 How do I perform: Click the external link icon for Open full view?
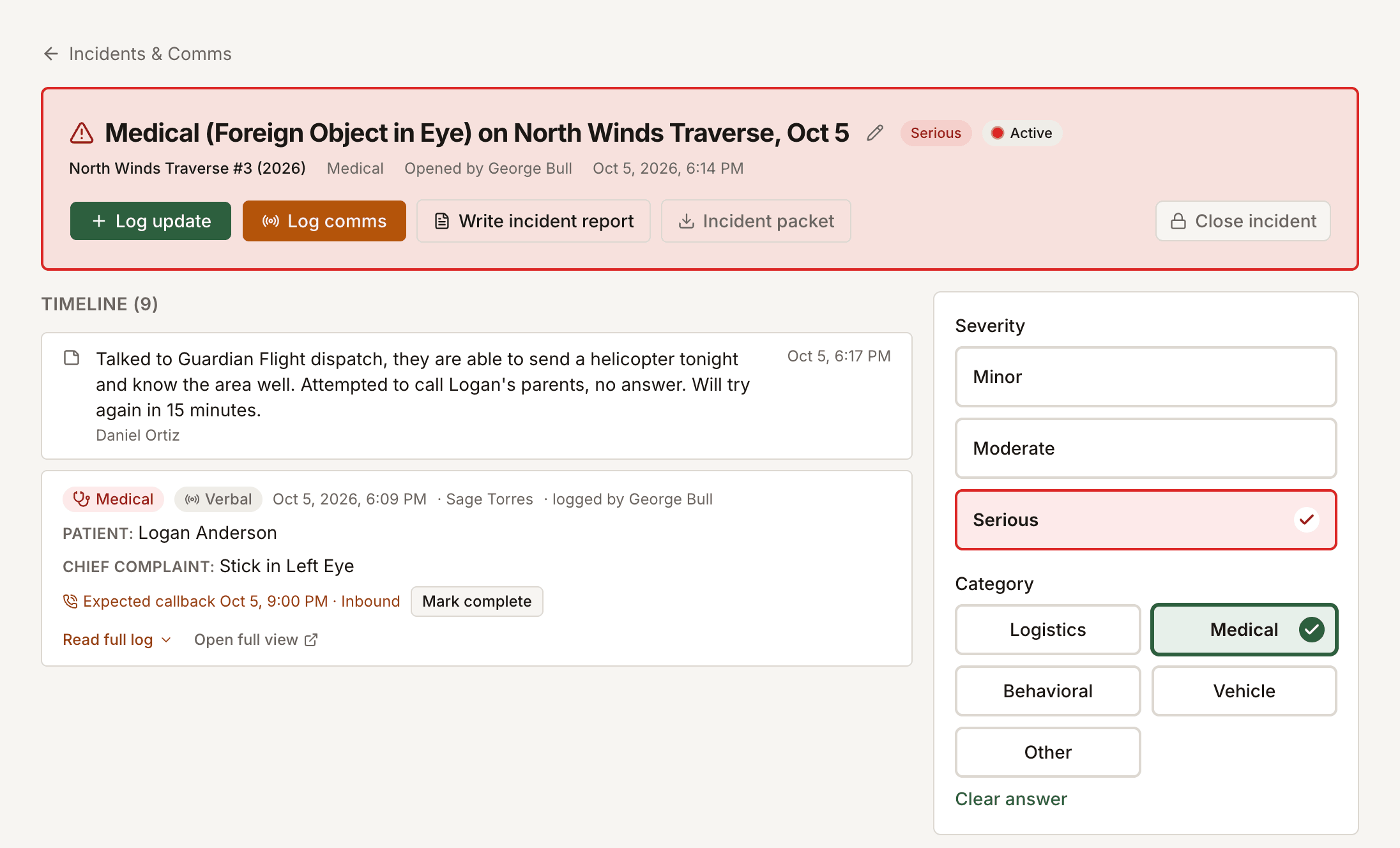point(311,640)
